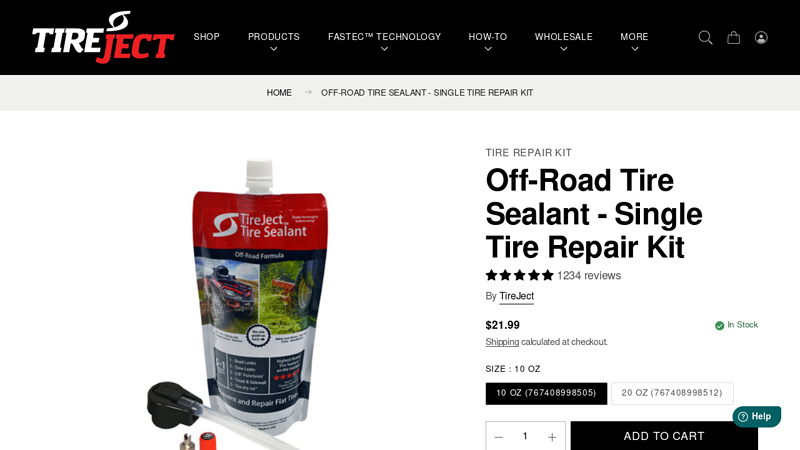800x450 pixels.
Task: Select the 10 OZ size option
Action: tap(546, 393)
